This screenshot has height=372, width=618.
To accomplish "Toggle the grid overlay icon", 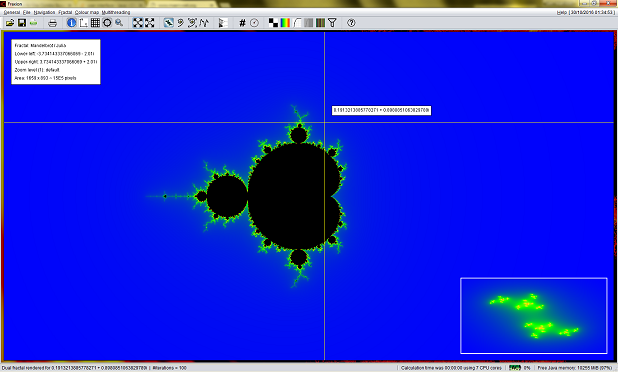I will tap(95, 23).
